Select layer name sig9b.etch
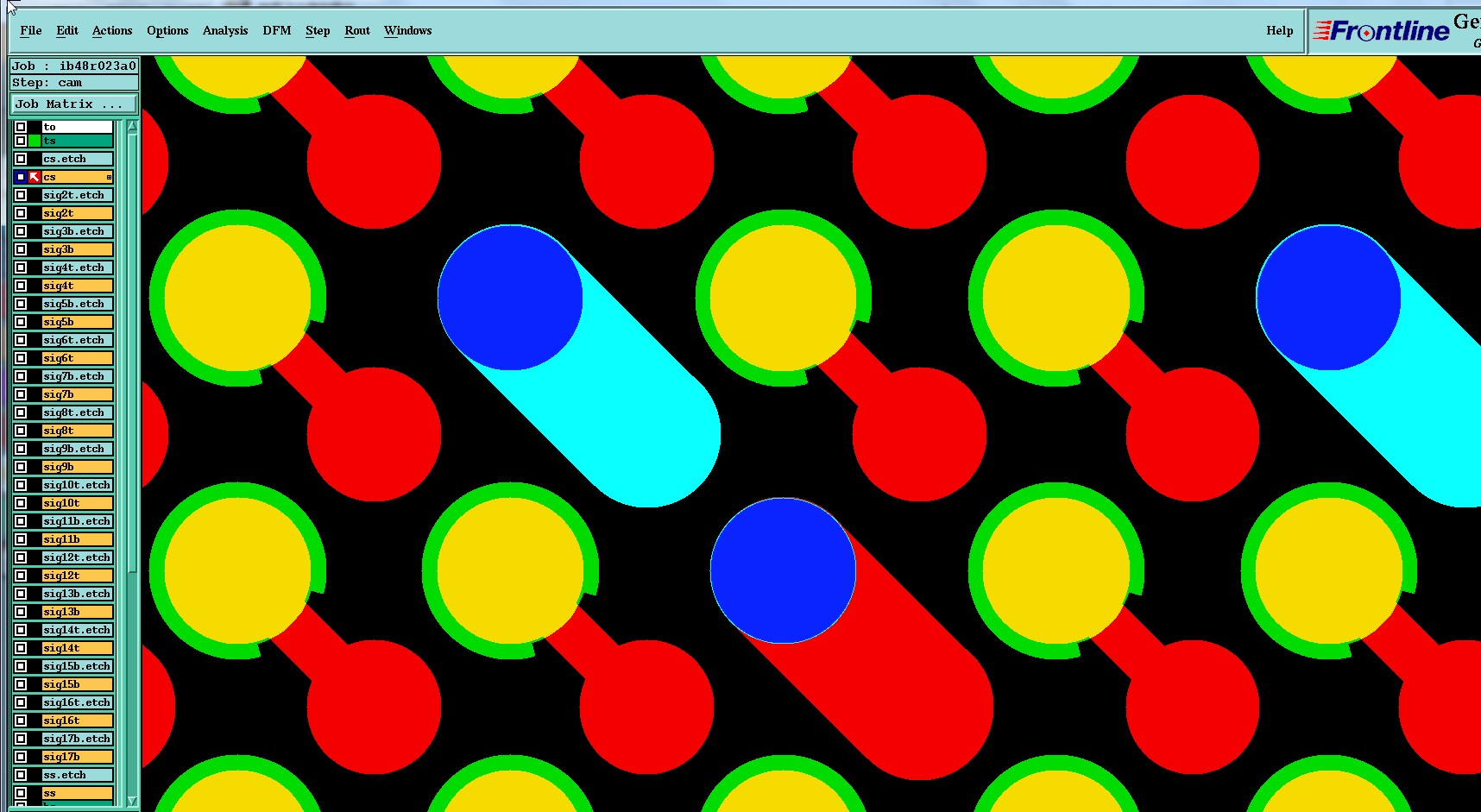1481x812 pixels. coord(78,449)
